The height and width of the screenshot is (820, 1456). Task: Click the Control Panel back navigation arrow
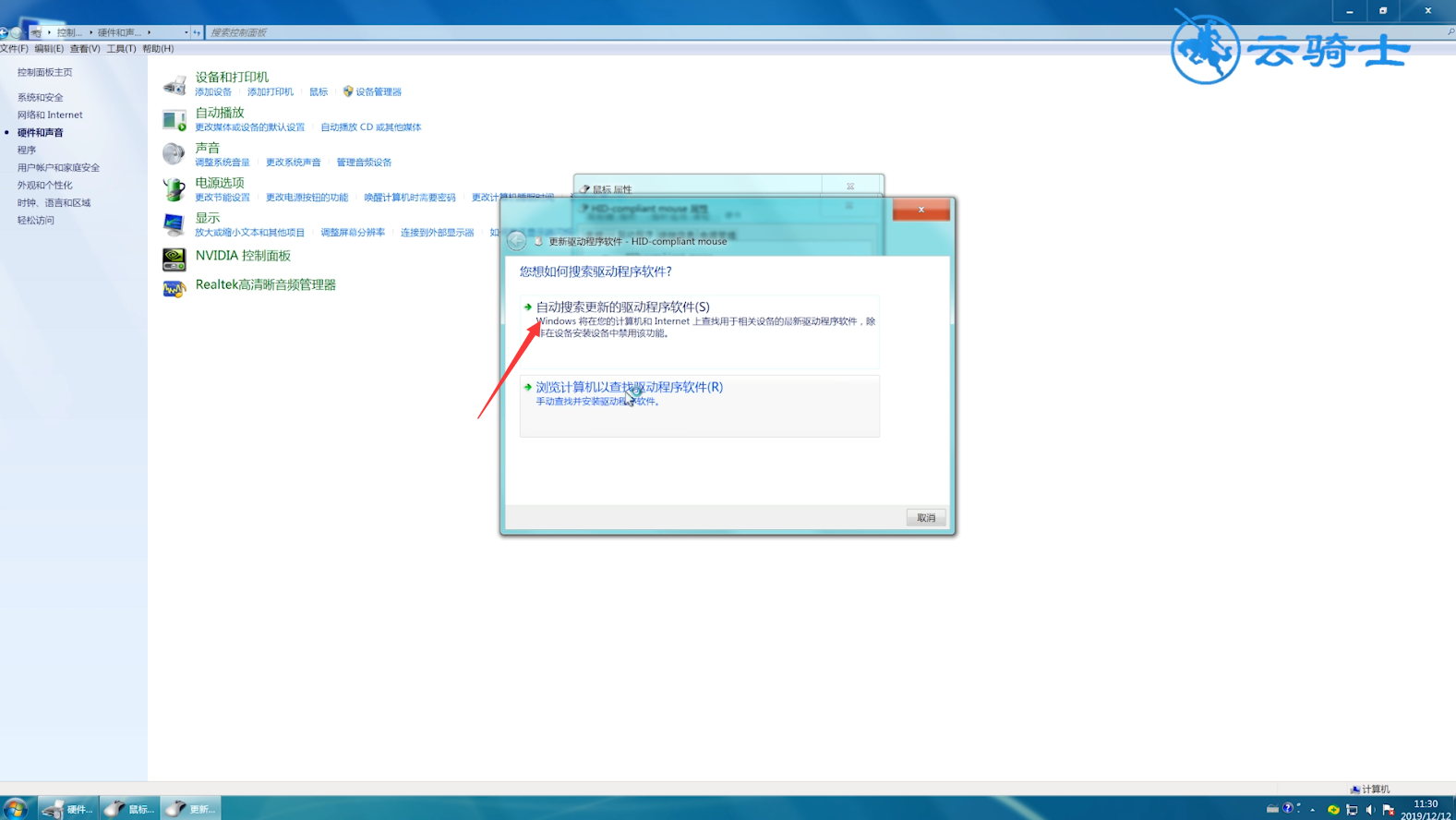click(x=4, y=32)
